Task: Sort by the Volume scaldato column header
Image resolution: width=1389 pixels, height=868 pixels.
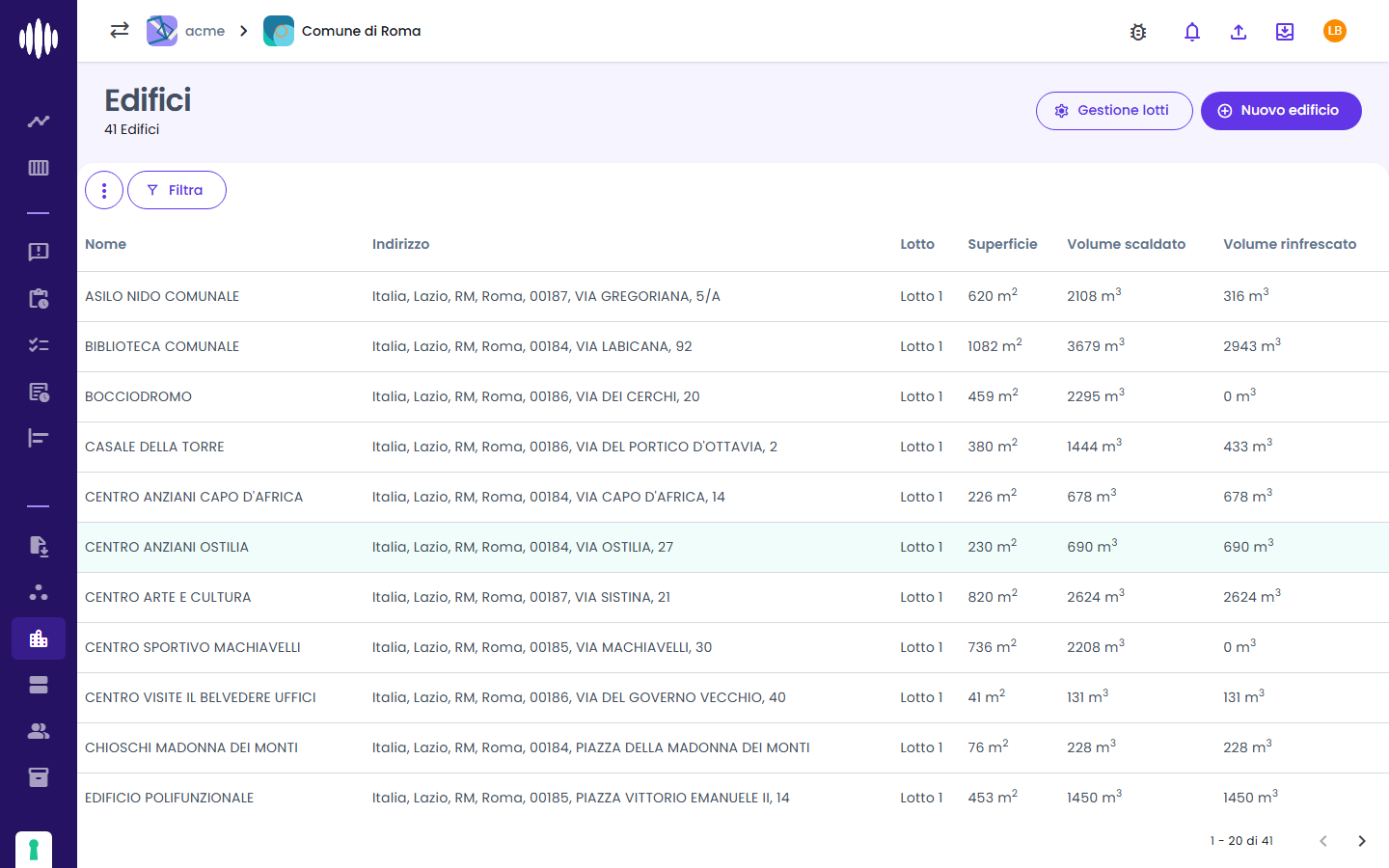Action: click(x=1127, y=244)
